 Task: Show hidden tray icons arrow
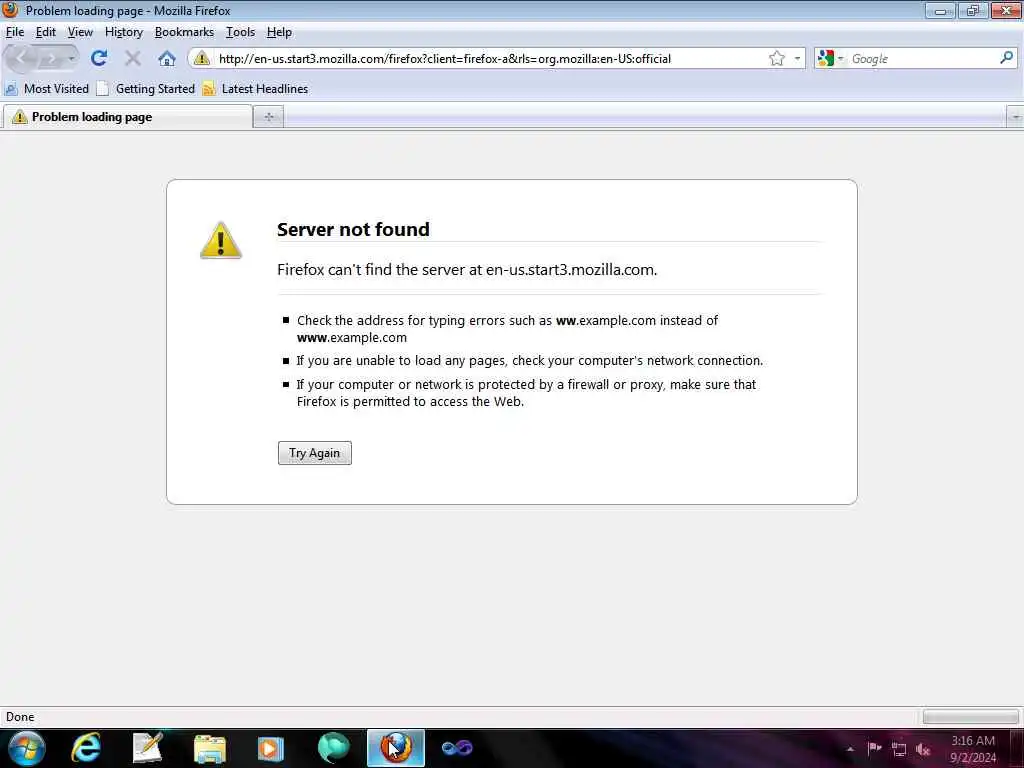coord(850,750)
